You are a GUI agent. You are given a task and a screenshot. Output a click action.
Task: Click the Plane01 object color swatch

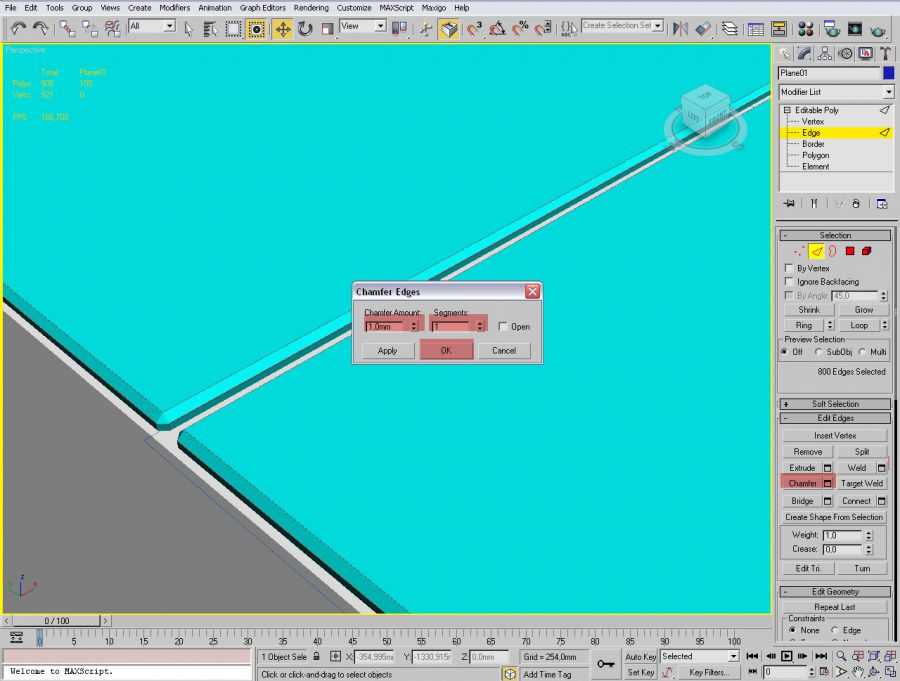(888, 73)
